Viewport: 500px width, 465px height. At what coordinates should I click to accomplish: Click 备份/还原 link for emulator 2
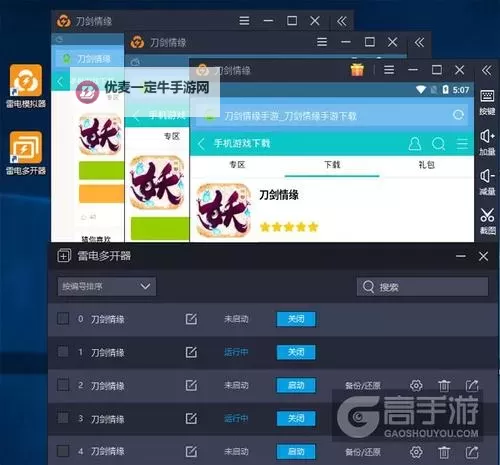coord(363,386)
